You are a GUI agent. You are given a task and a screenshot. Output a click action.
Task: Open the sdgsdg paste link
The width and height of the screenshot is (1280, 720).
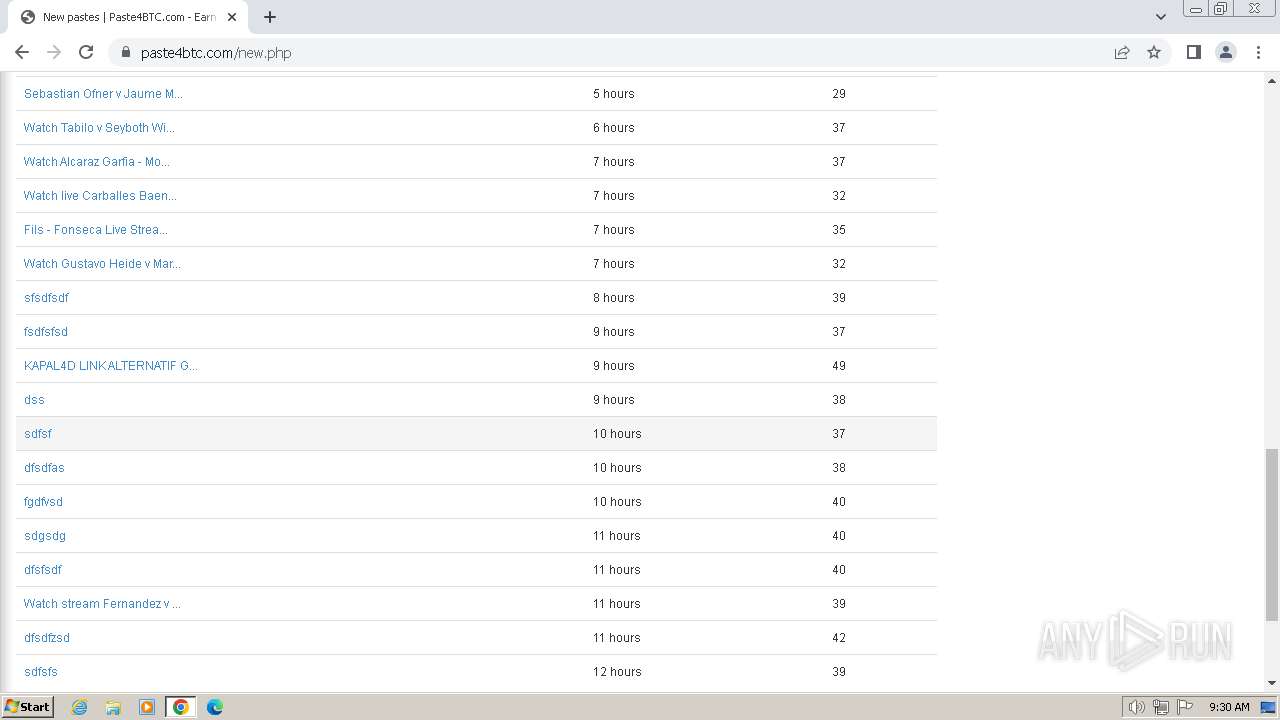tap(45, 536)
